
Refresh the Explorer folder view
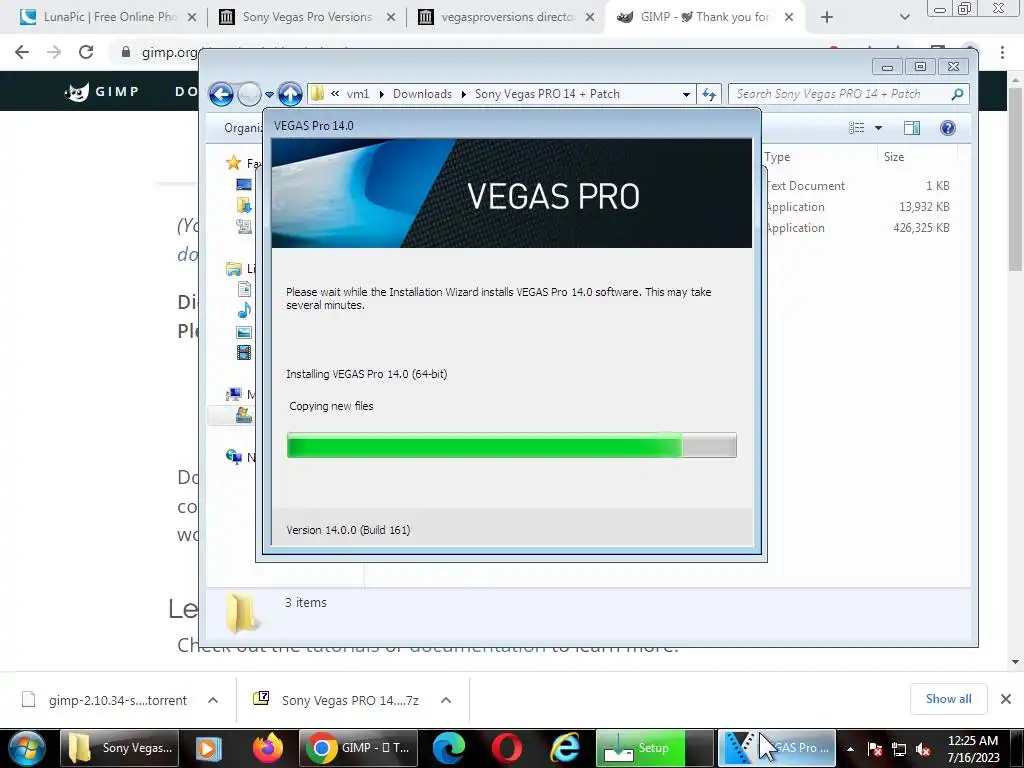[709, 95]
